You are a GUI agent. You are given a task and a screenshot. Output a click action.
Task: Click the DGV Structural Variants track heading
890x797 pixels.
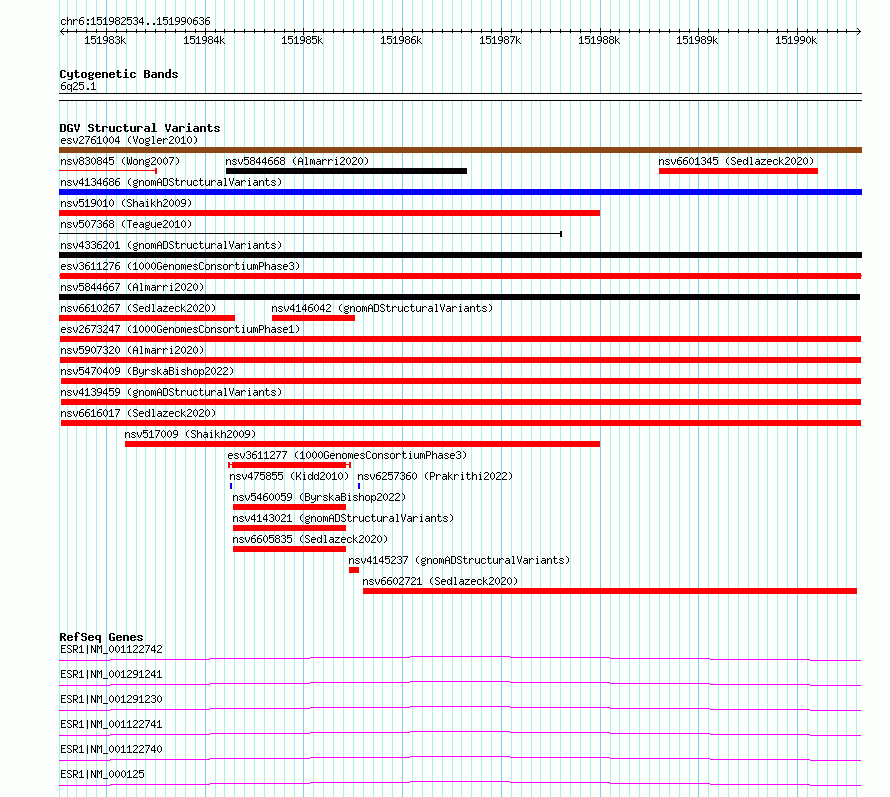point(140,128)
